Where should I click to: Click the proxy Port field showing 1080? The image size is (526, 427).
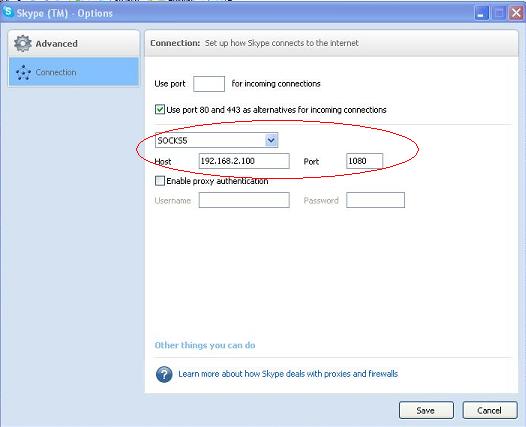(364, 161)
